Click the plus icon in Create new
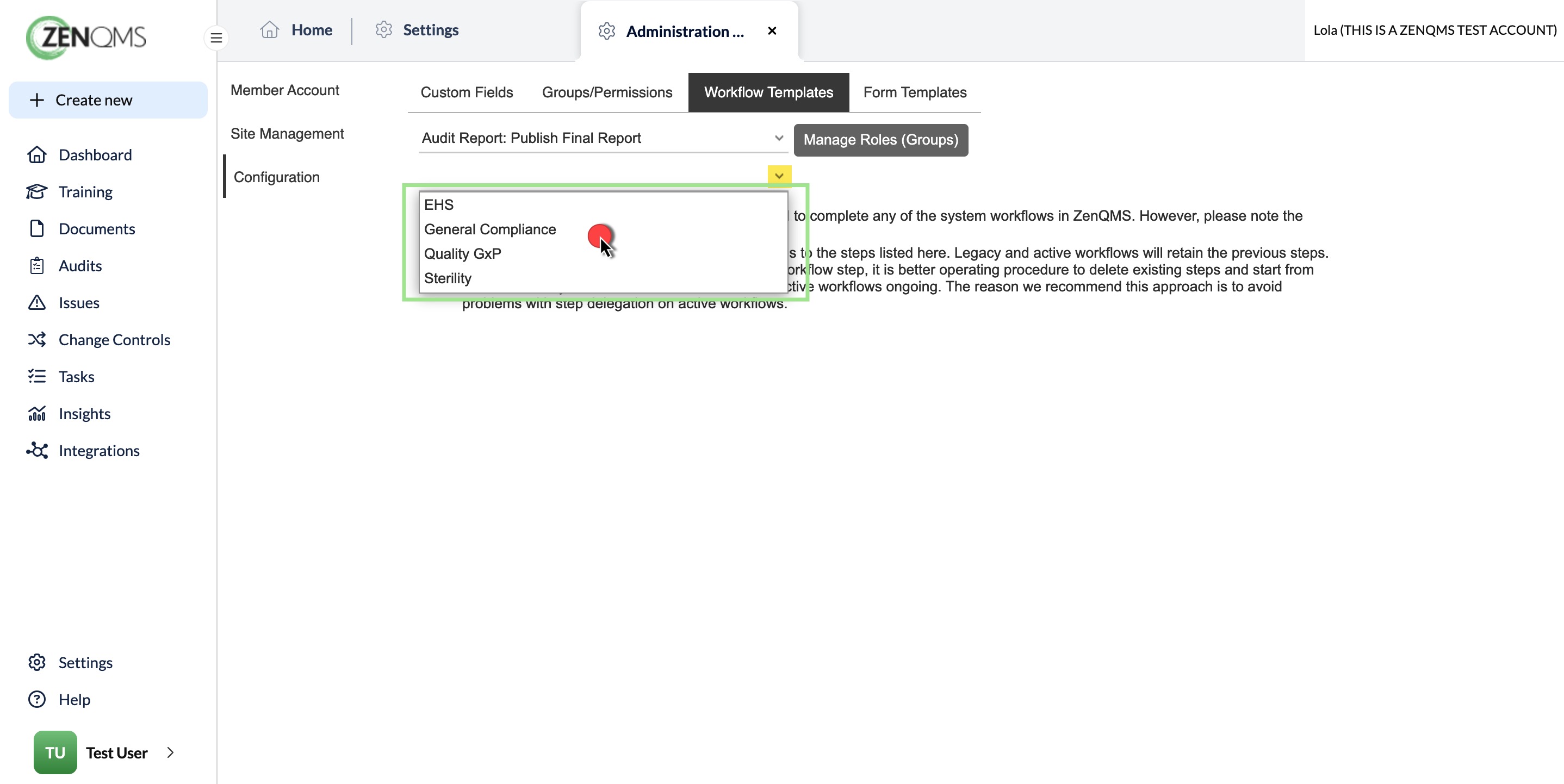 (37, 100)
